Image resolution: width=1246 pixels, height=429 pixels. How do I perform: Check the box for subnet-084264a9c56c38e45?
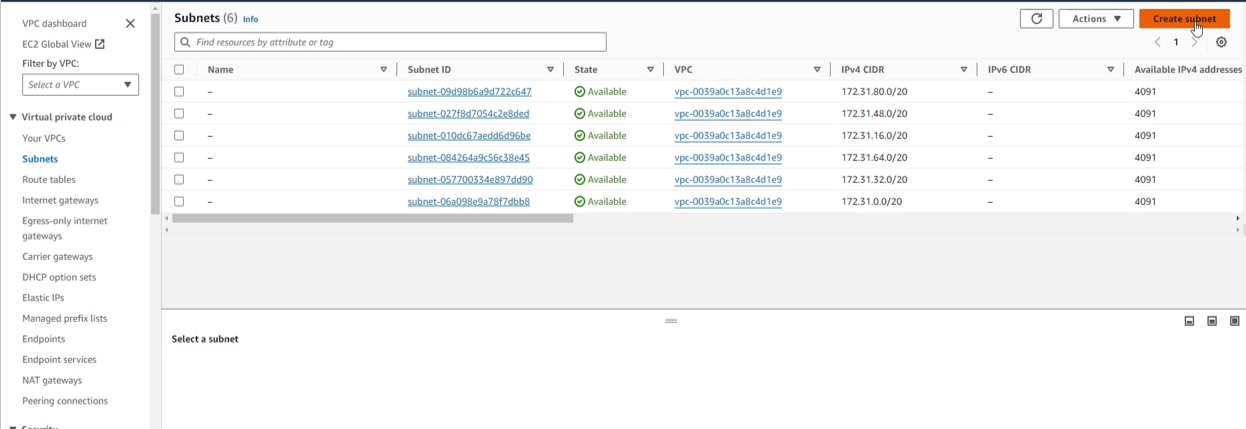[x=179, y=158]
